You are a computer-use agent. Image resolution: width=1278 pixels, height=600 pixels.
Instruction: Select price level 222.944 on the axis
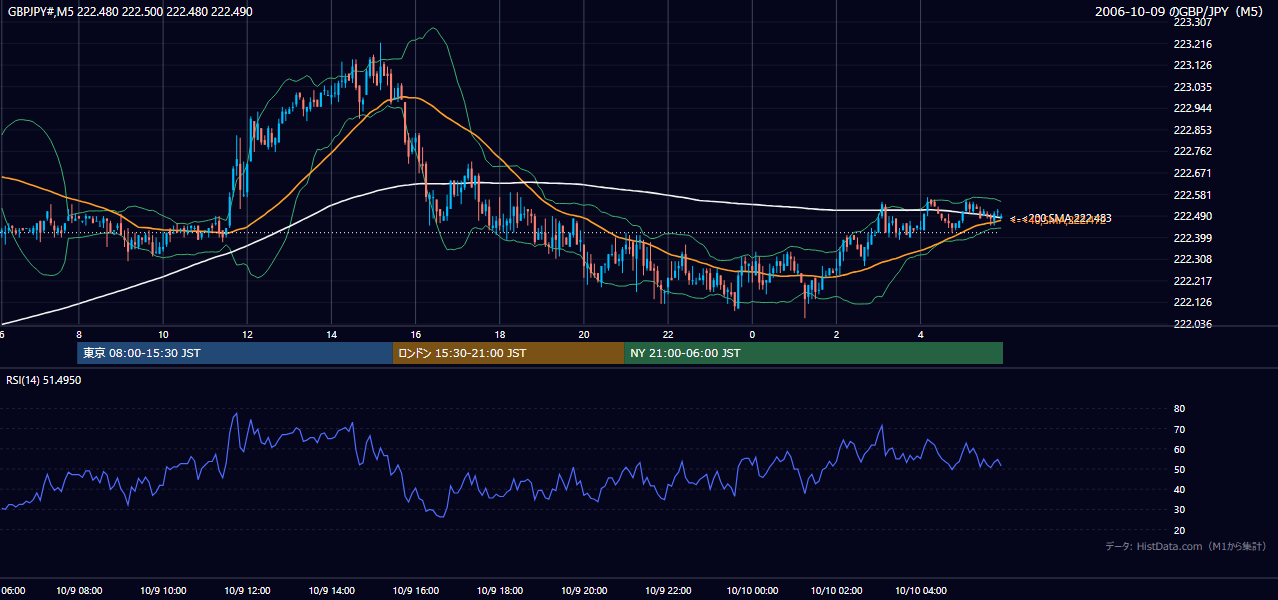(1192, 108)
